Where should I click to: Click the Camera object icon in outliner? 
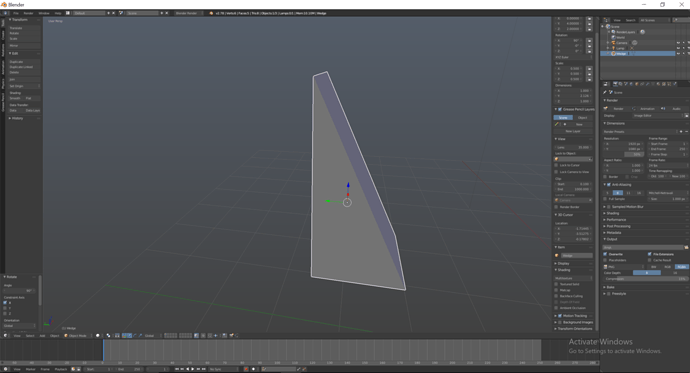(613, 43)
